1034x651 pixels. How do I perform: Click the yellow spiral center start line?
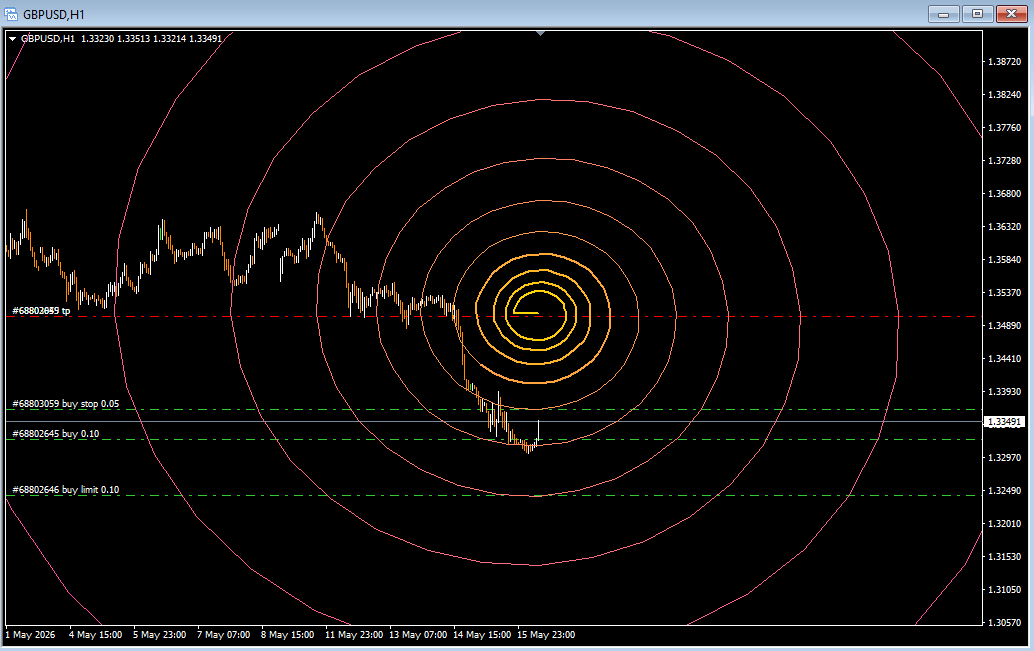coord(526,313)
